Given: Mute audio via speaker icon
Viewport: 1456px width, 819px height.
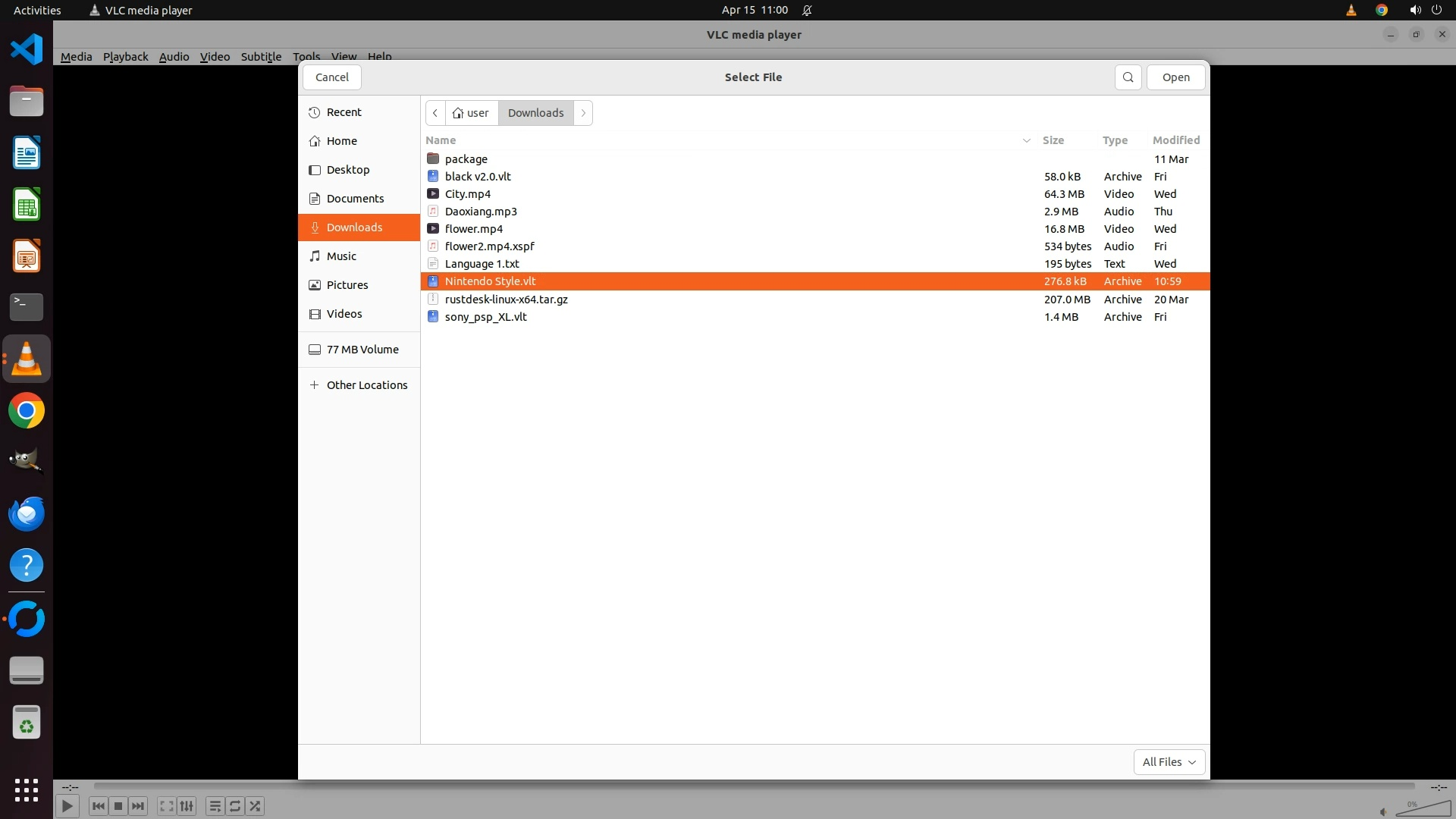Looking at the screenshot, I should click(x=1383, y=811).
